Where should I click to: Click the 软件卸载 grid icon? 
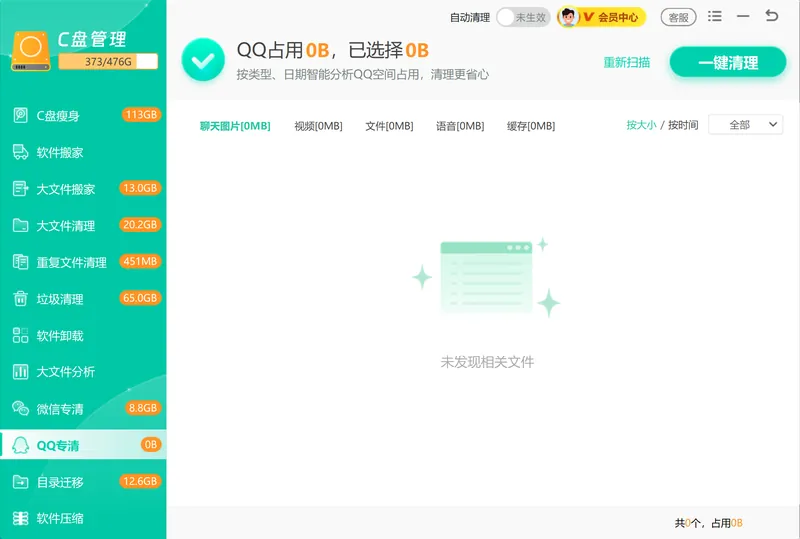click(20, 335)
